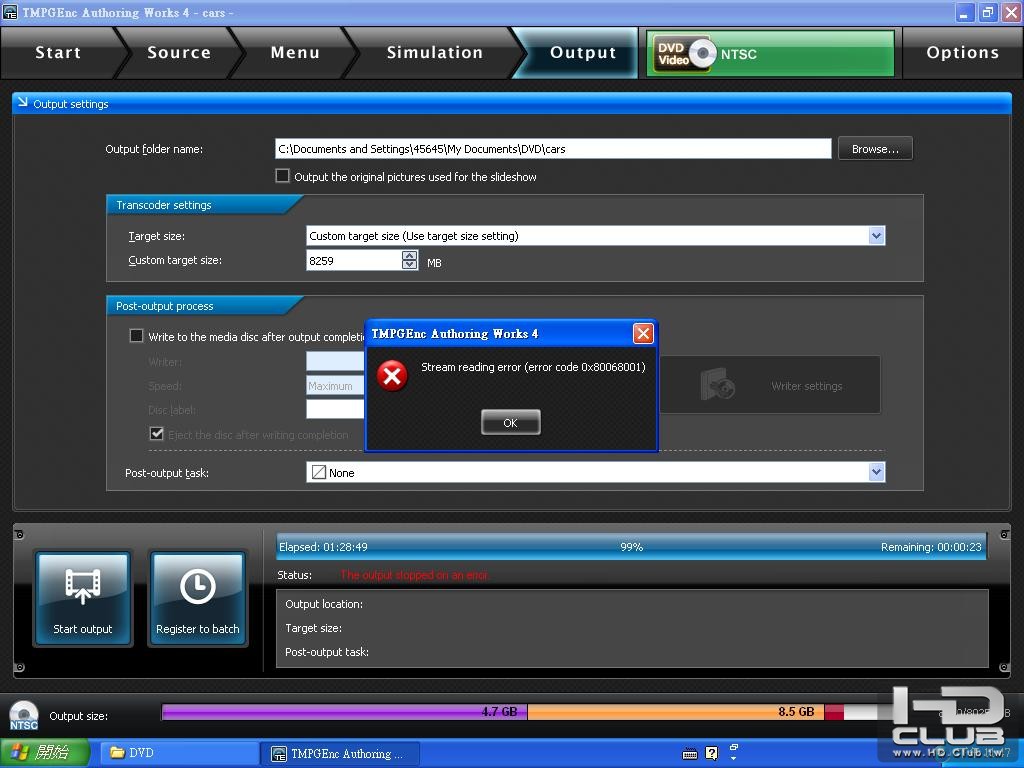Click the Remaining: 00:00:23 text

coord(931,547)
